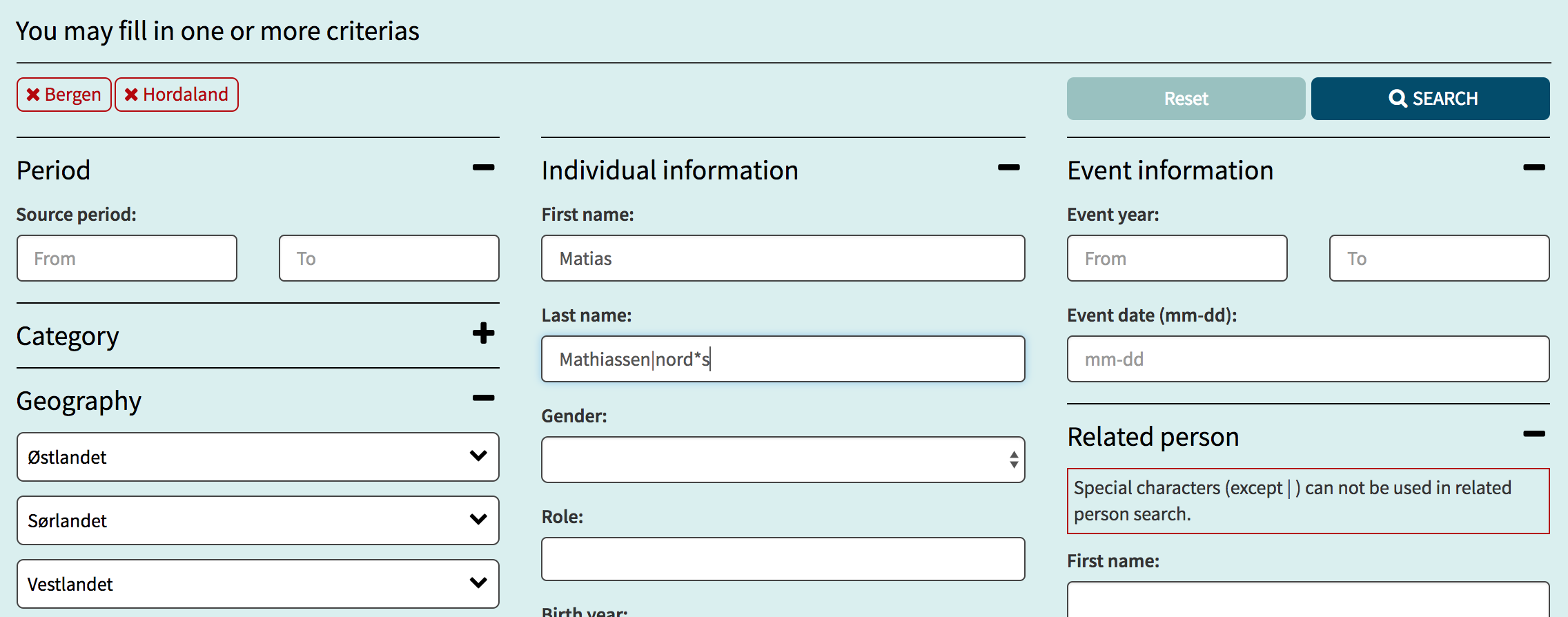The height and width of the screenshot is (617, 1568).
Task: Click the Source period From field
Action: click(x=127, y=258)
